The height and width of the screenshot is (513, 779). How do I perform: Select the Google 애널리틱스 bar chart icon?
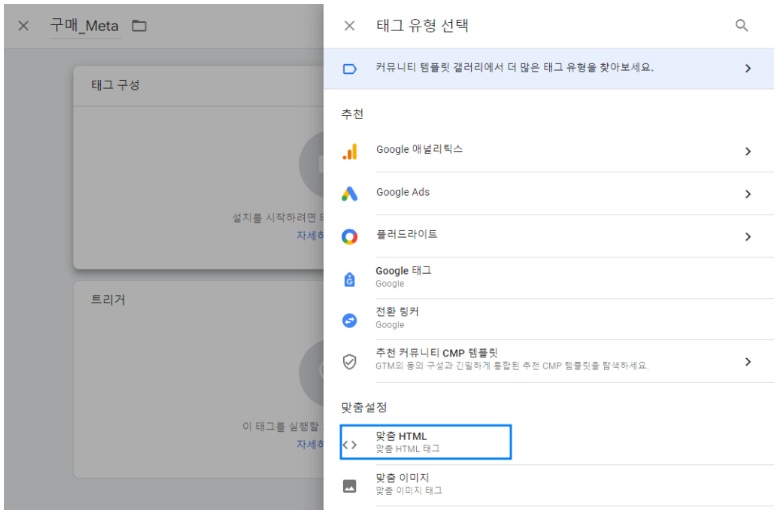[x=350, y=151]
